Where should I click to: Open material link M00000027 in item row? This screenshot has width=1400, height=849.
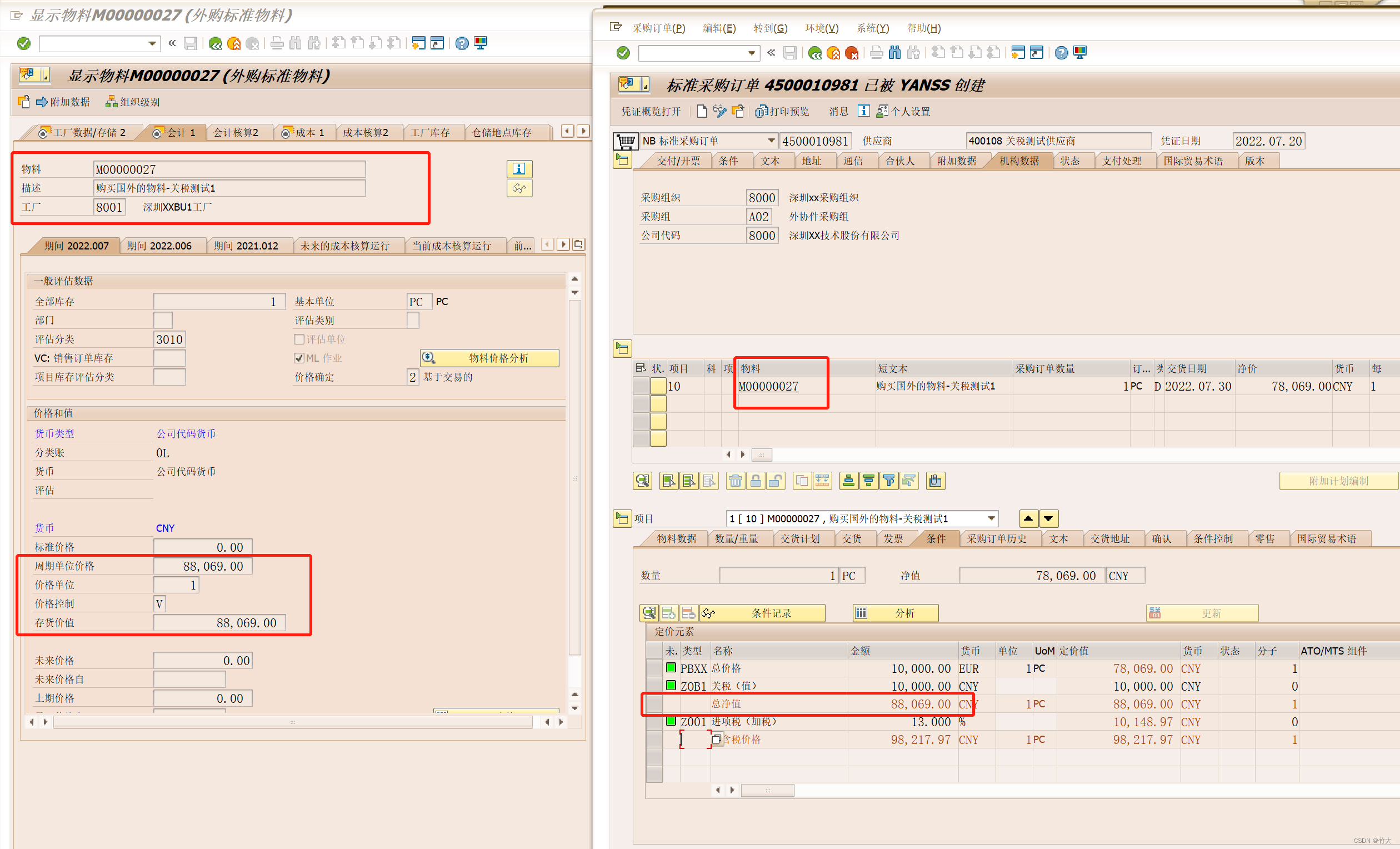[768, 386]
